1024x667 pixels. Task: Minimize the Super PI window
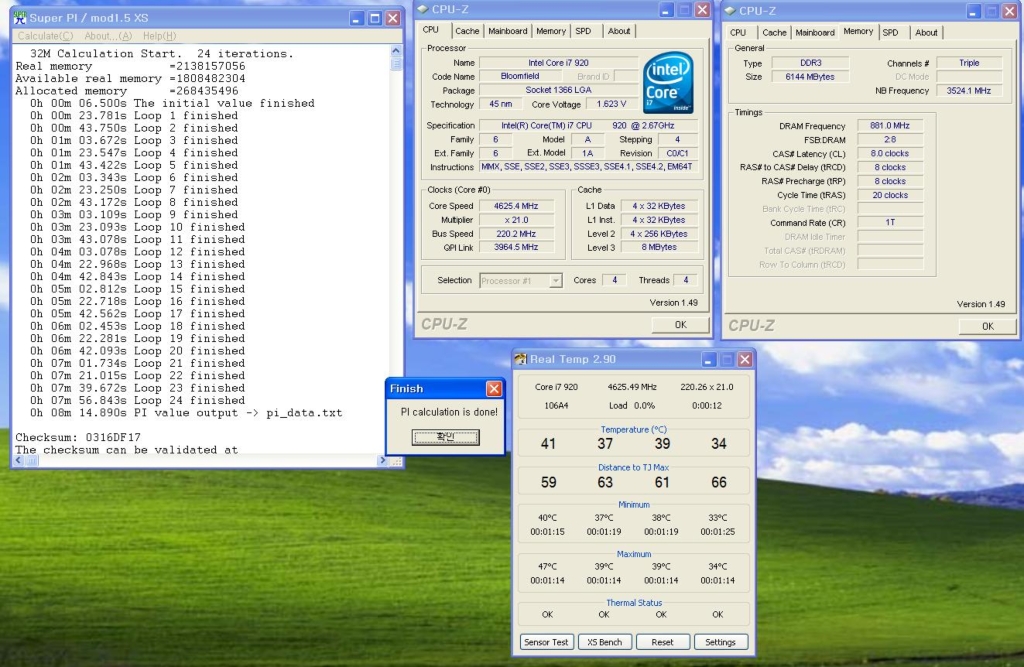pos(356,18)
